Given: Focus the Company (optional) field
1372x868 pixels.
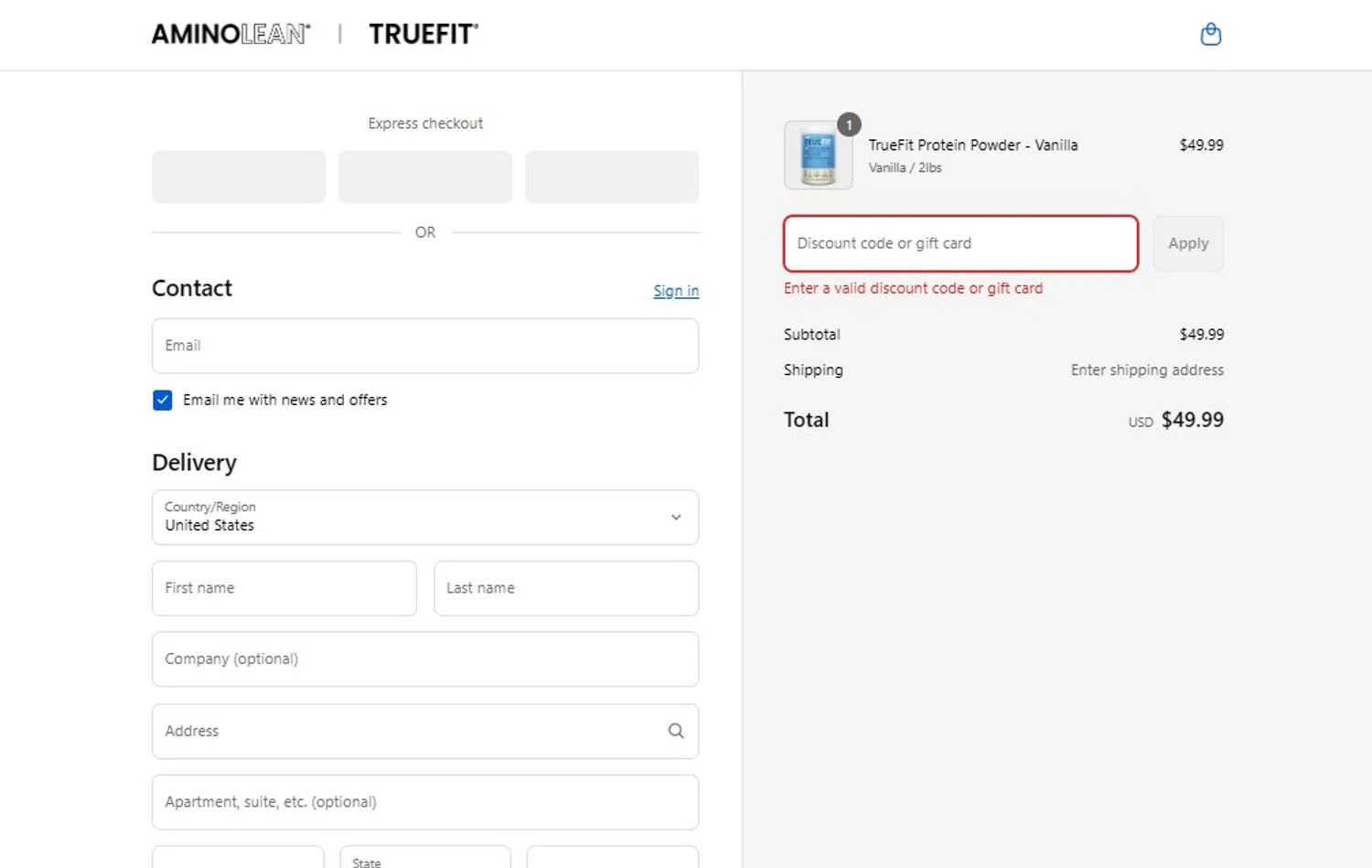Looking at the screenshot, I should [x=425, y=659].
